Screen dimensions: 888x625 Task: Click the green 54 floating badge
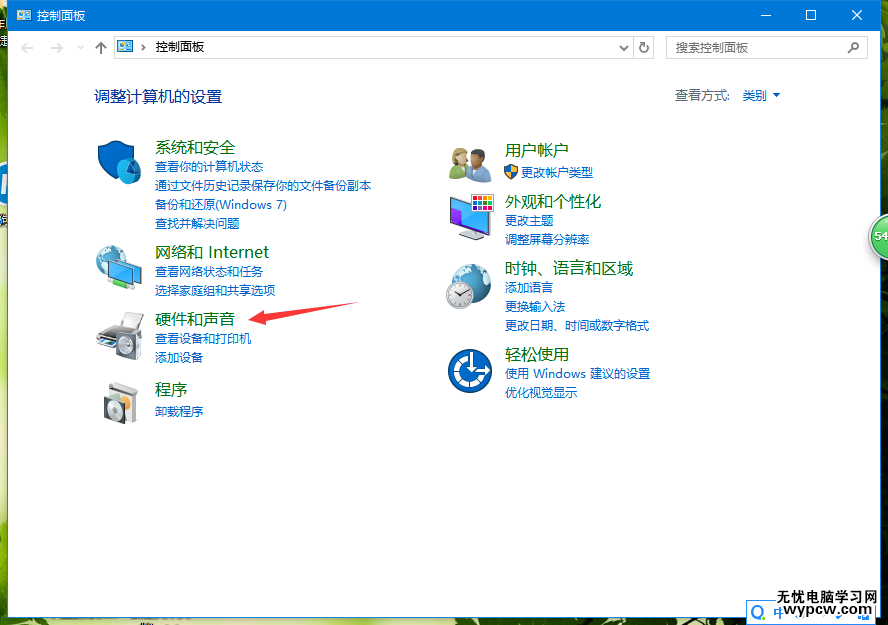coord(879,237)
